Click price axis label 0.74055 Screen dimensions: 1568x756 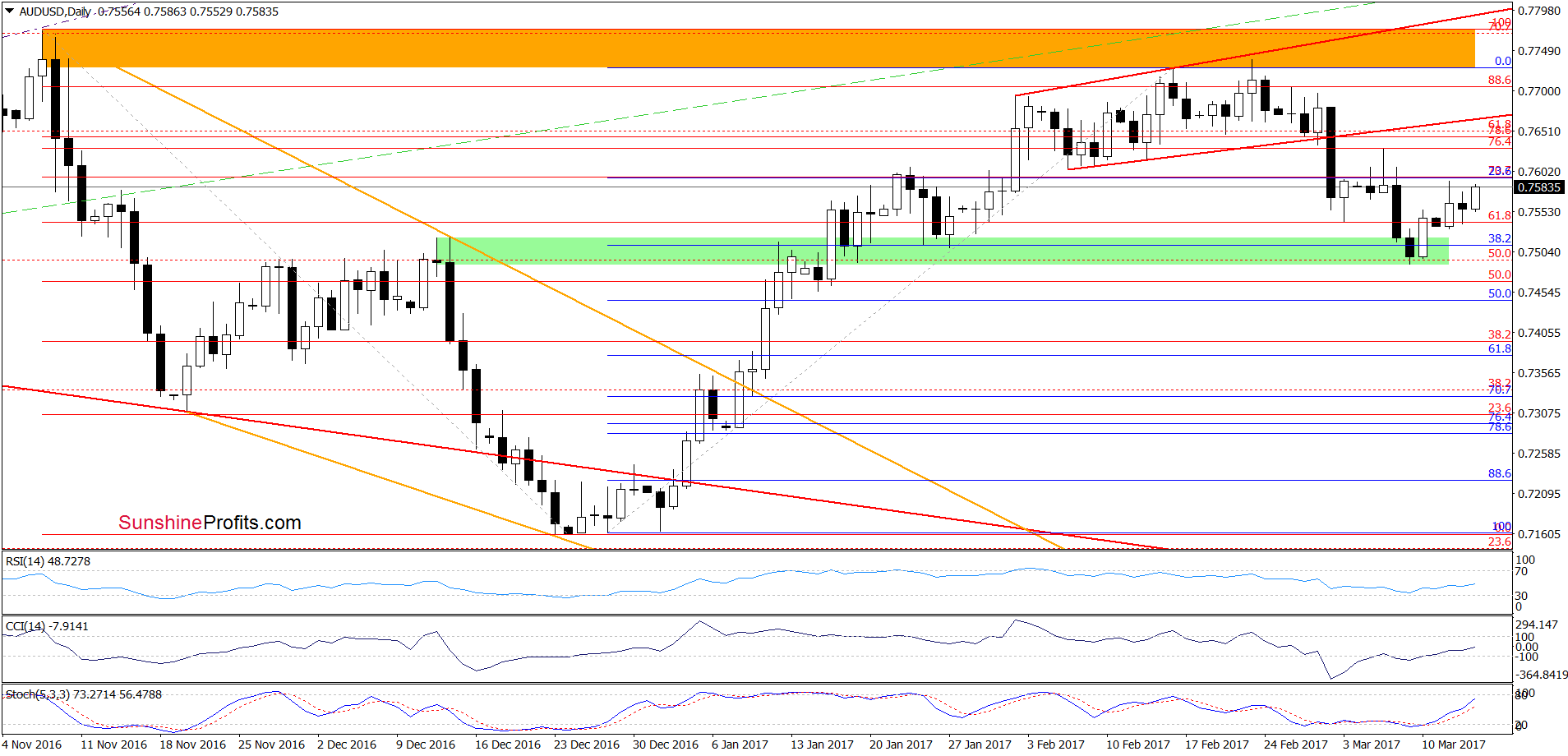pyautogui.click(x=1538, y=333)
